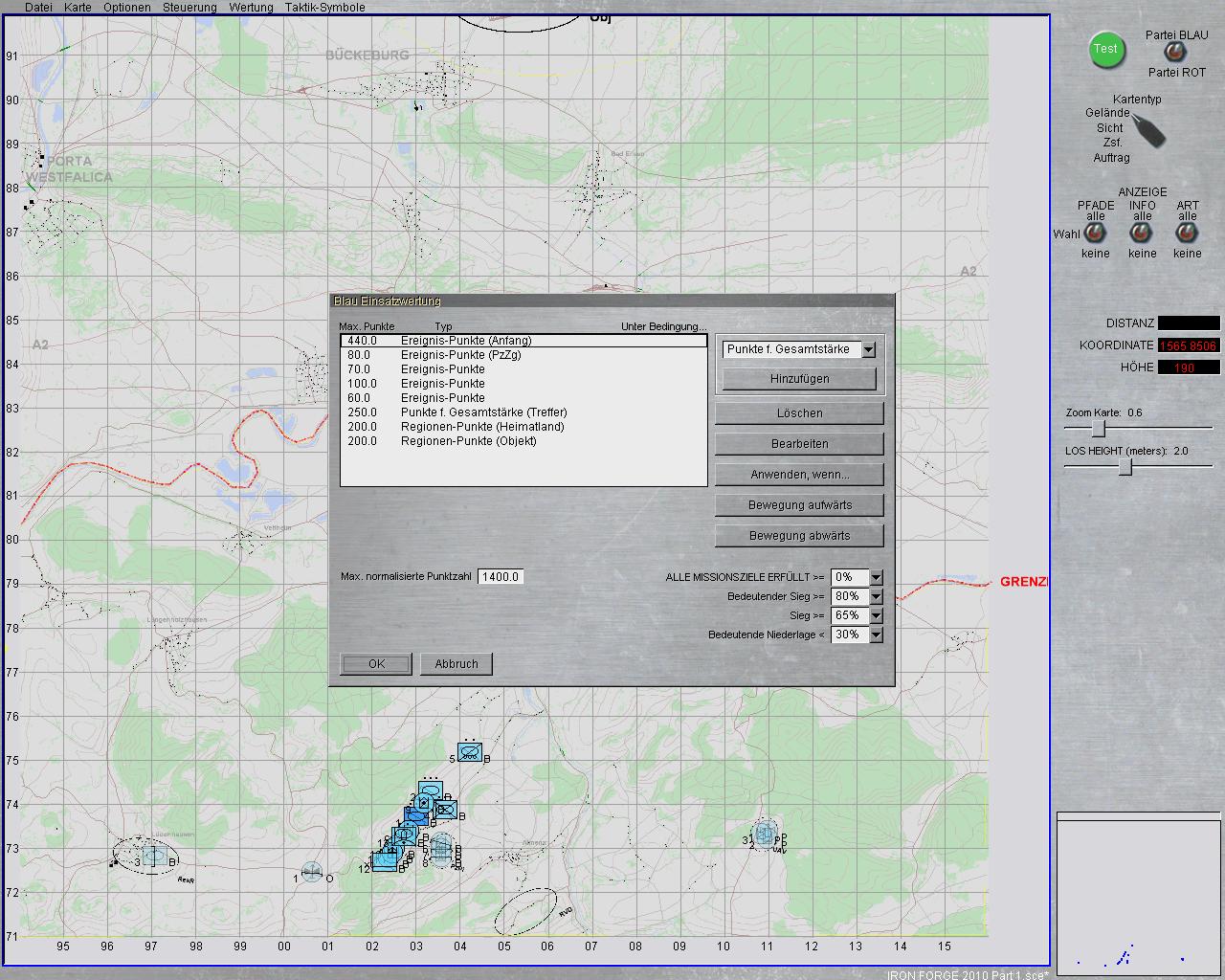This screenshot has width=1225, height=980.
Task: Open the Wertung menu
Action: point(251,8)
